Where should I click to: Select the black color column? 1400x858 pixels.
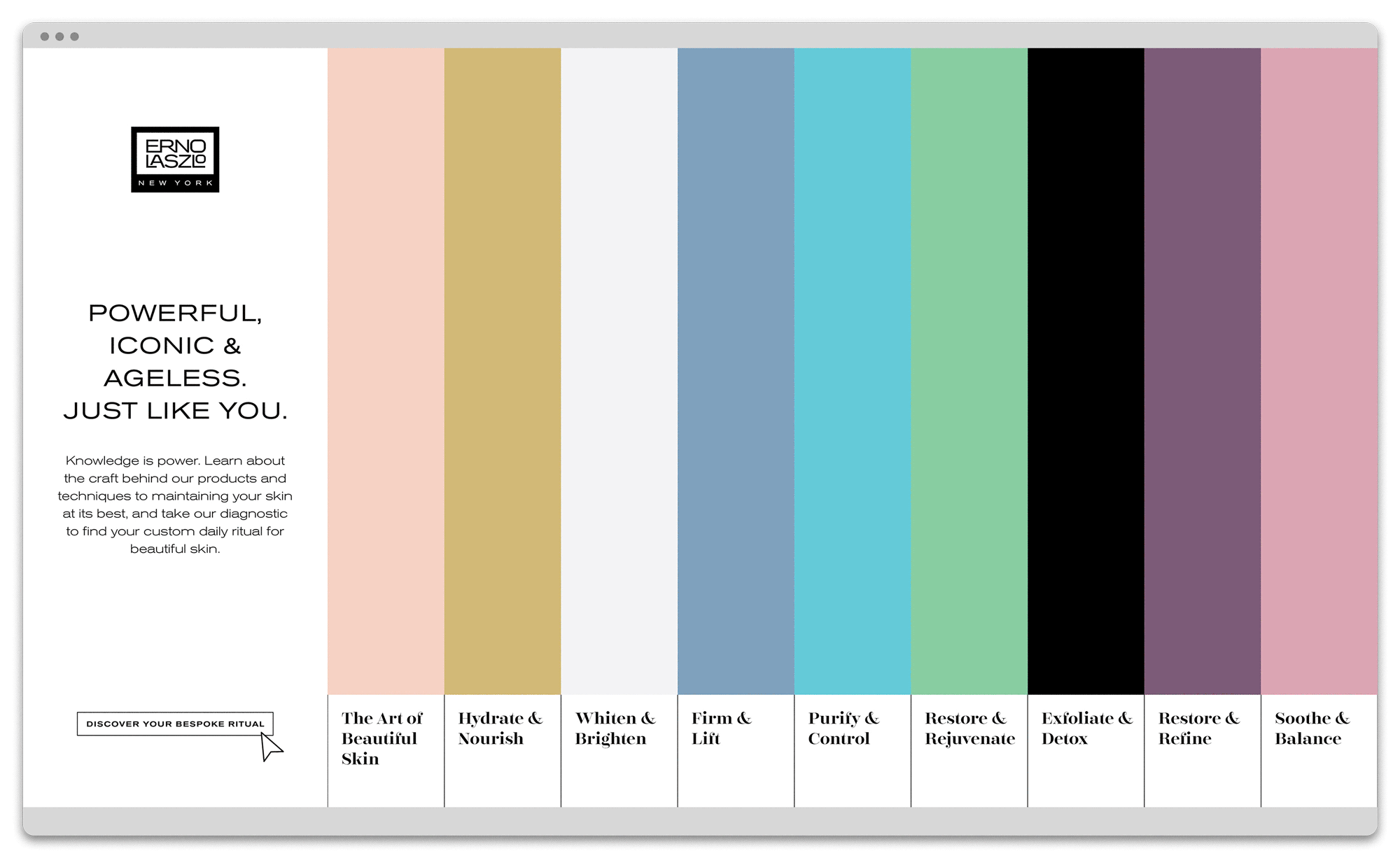(x=1086, y=371)
